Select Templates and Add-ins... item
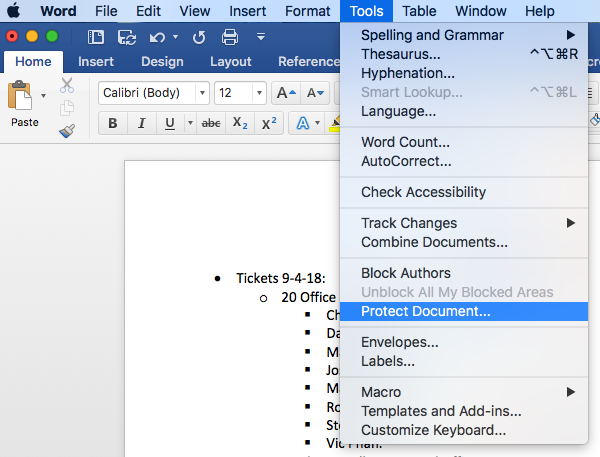Screen dimensions: 600x457 (x=464, y=411)
